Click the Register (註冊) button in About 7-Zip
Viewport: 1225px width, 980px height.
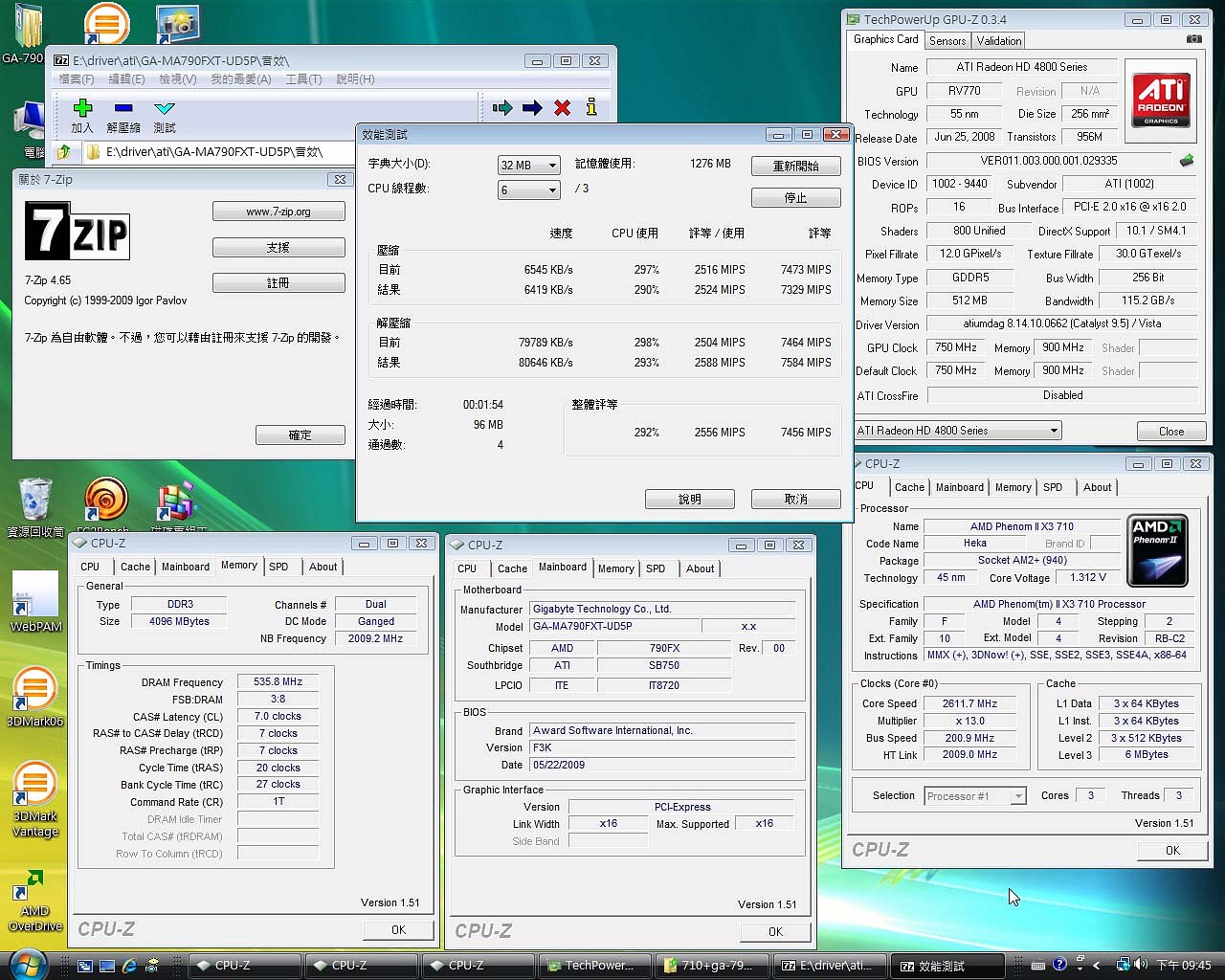pos(278,283)
